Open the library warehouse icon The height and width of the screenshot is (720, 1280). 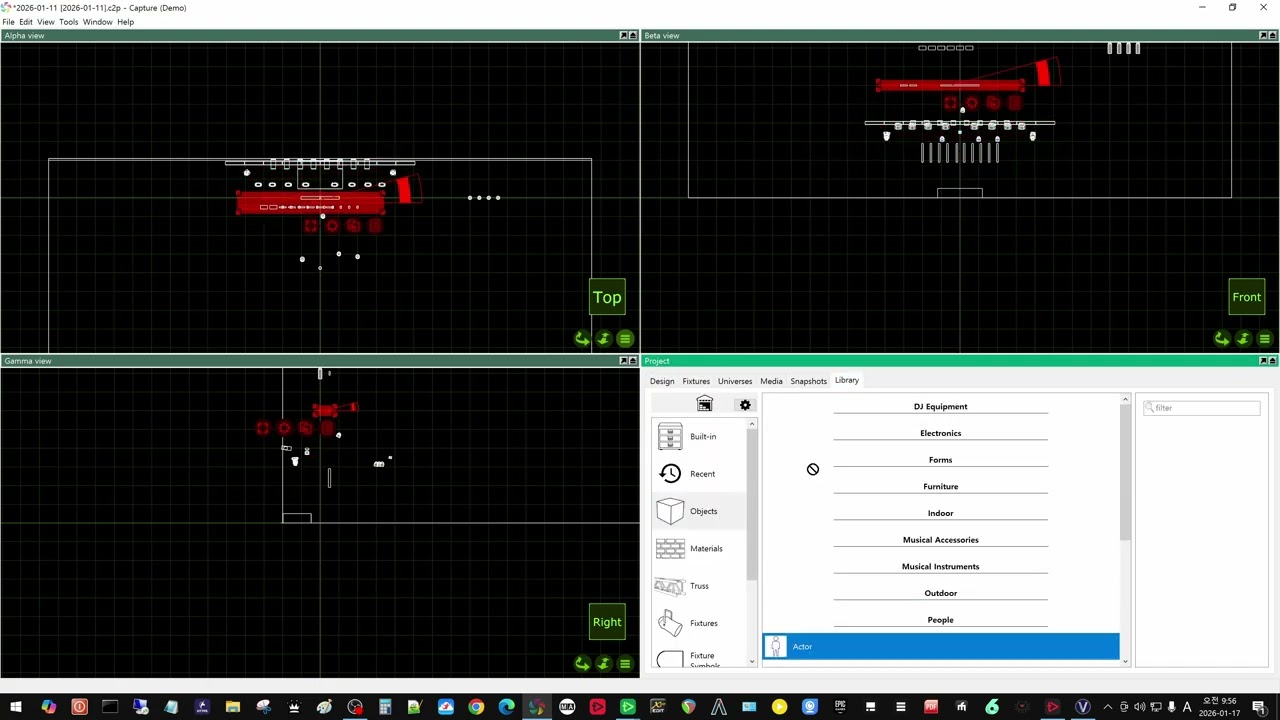(704, 404)
